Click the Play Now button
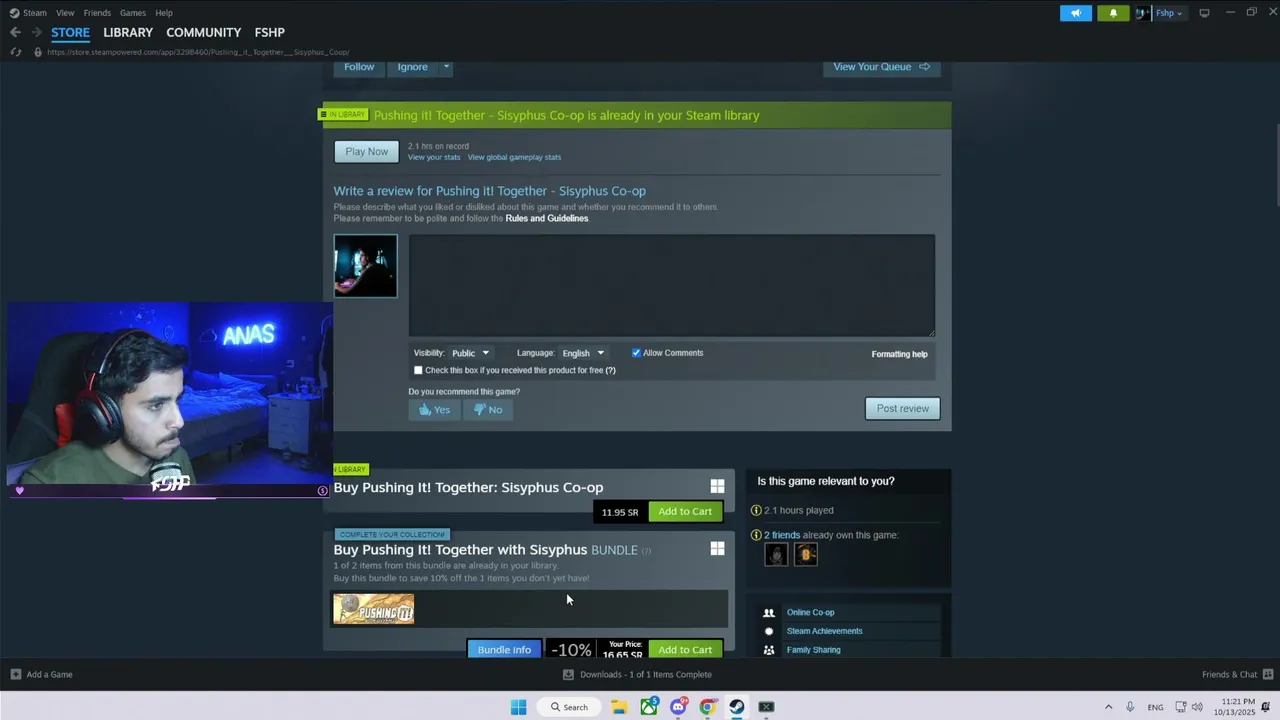This screenshot has width=1280, height=720. tap(366, 151)
